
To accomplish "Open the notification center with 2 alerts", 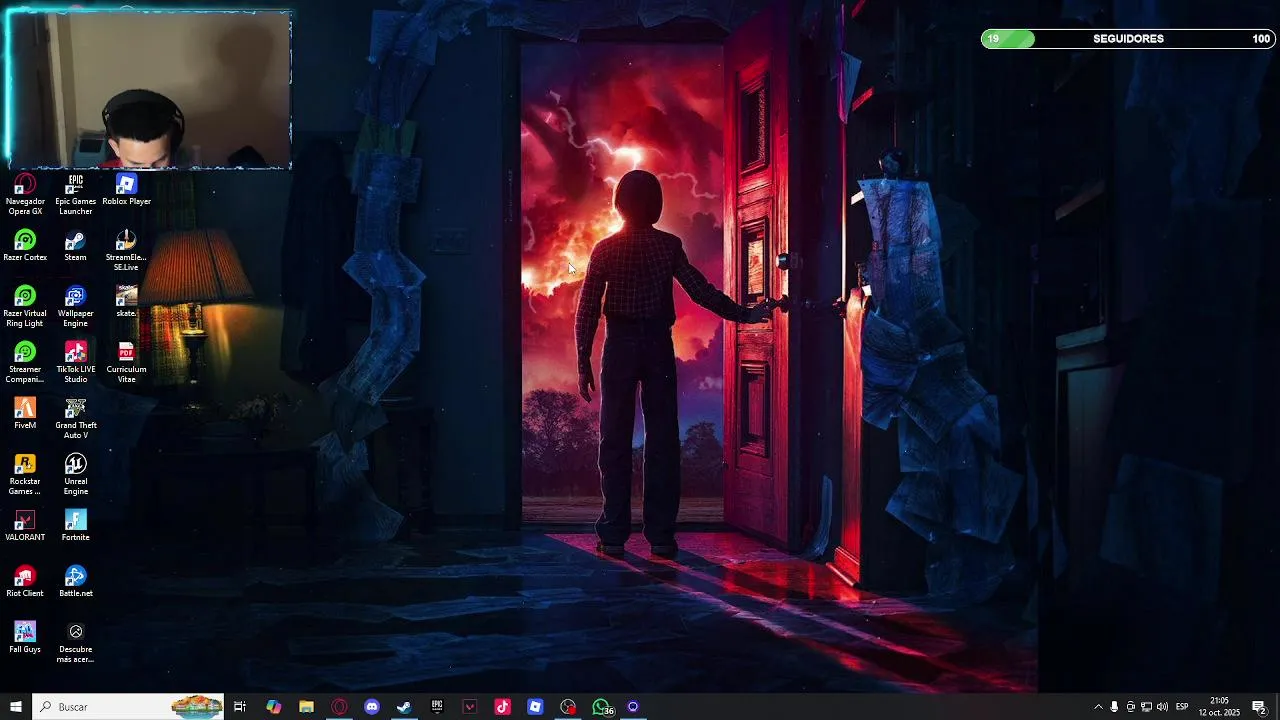I will 1259,707.
